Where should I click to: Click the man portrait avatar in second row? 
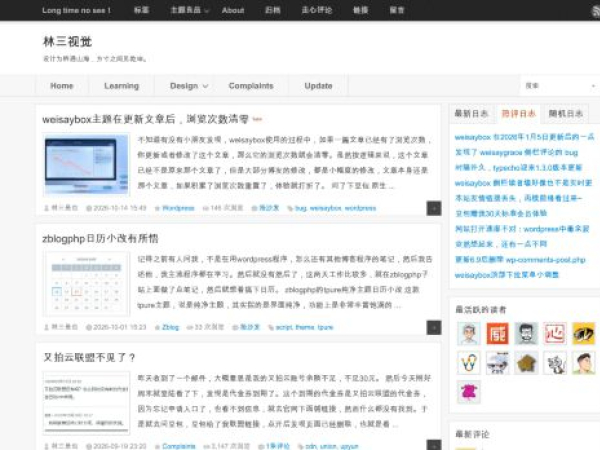point(584,362)
